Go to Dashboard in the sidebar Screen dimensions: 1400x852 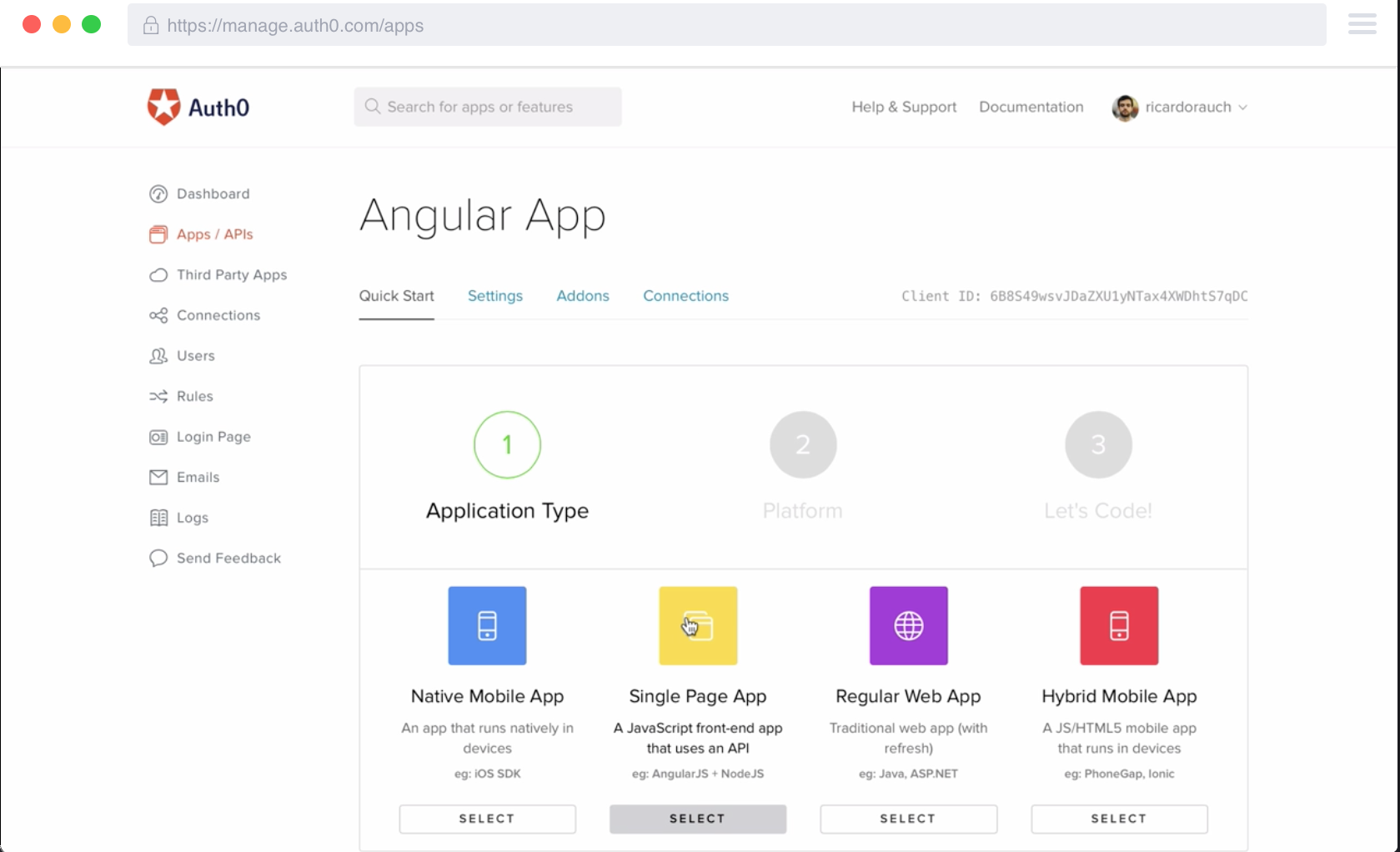click(213, 194)
